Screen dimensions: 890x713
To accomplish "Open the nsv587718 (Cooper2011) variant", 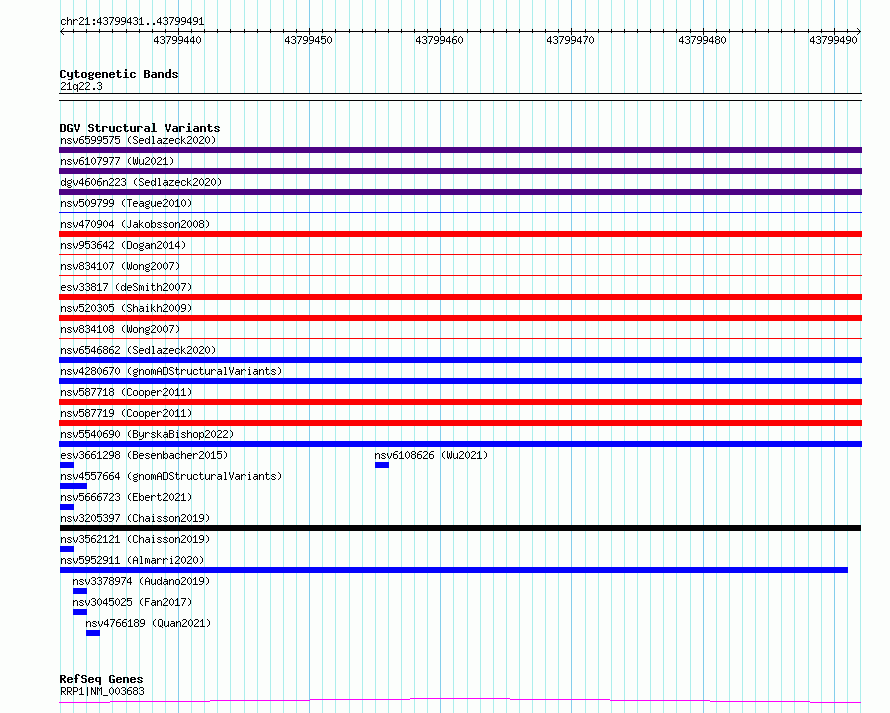I will [x=126, y=392].
